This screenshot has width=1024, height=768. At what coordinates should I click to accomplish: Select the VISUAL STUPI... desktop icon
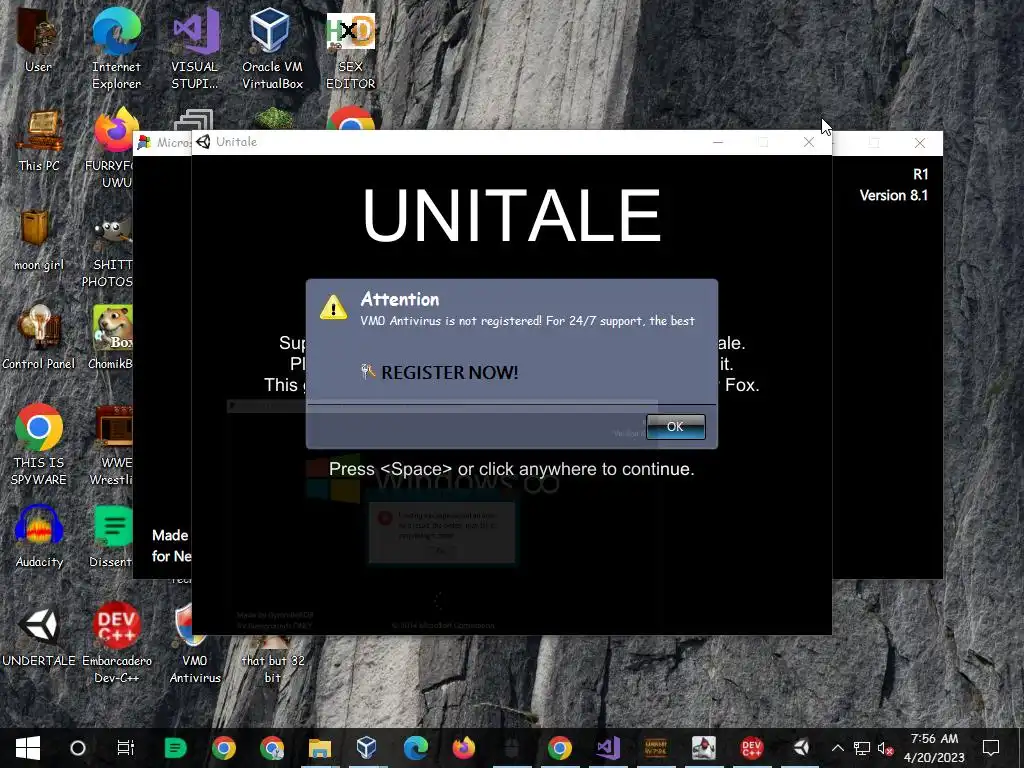(x=195, y=50)
